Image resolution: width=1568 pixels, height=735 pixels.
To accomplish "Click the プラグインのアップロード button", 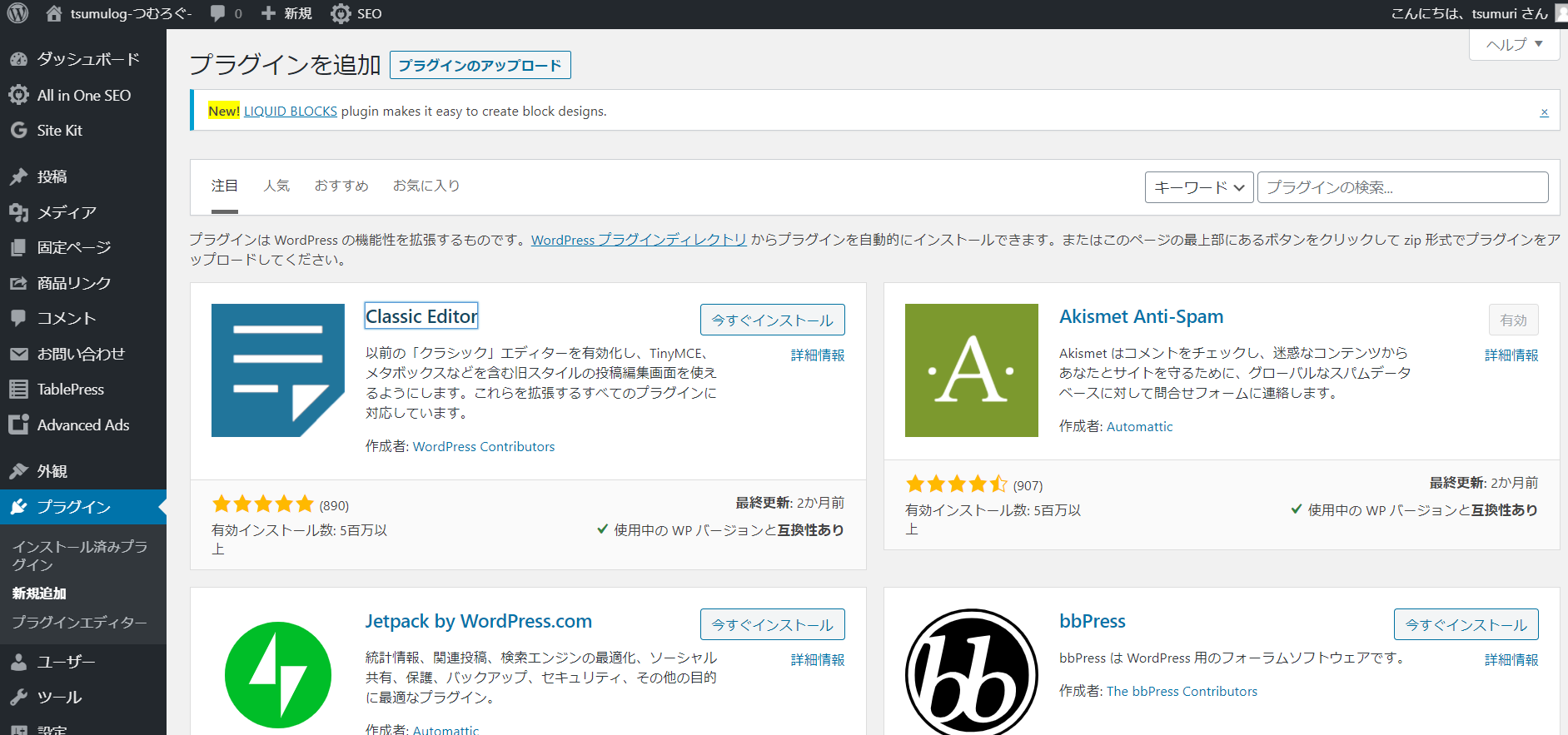I will pos(480,65).
